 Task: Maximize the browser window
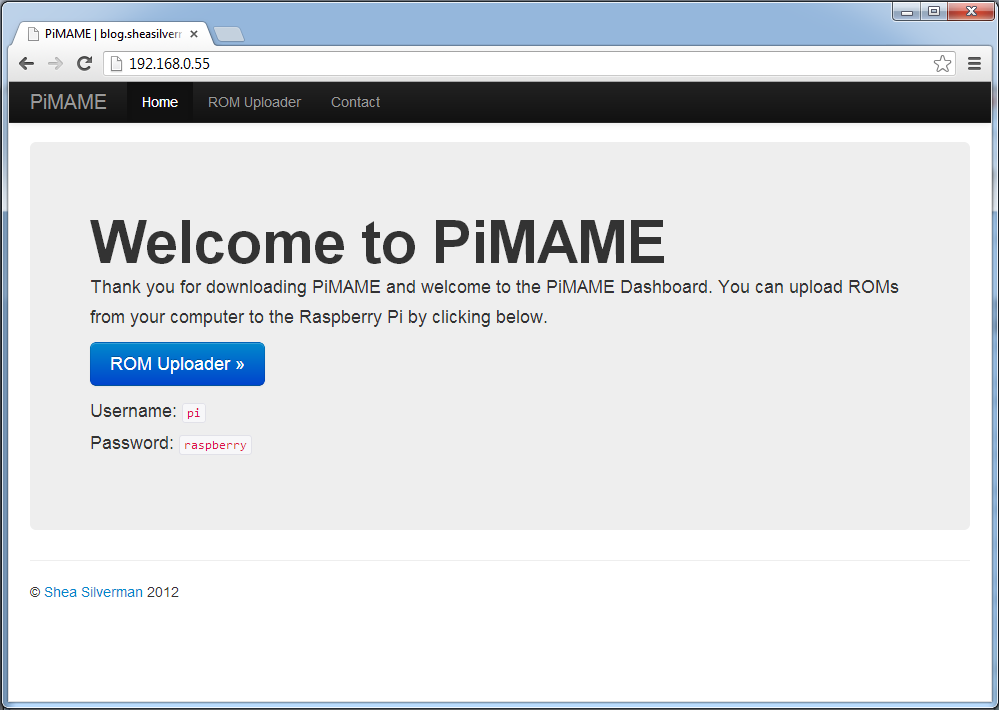click(933, 11)
